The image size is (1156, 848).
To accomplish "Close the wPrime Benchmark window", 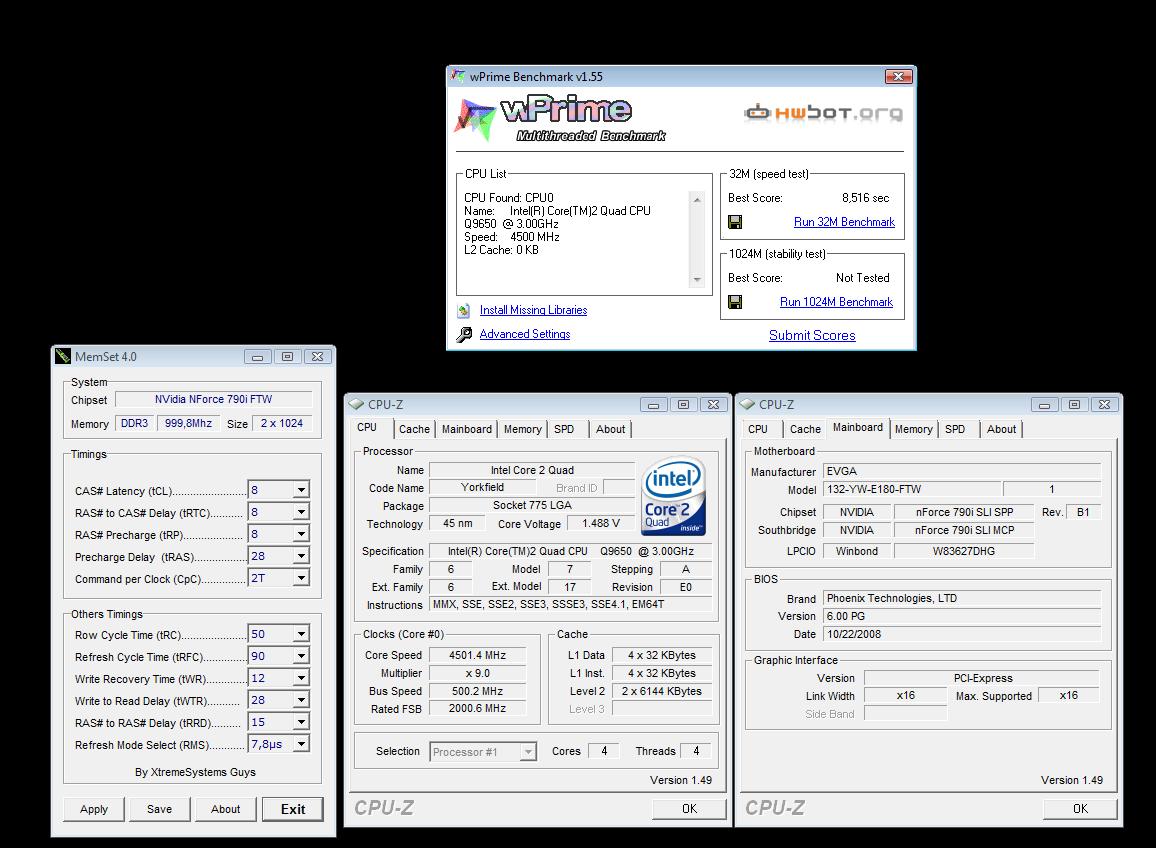I will click(899, 76).
